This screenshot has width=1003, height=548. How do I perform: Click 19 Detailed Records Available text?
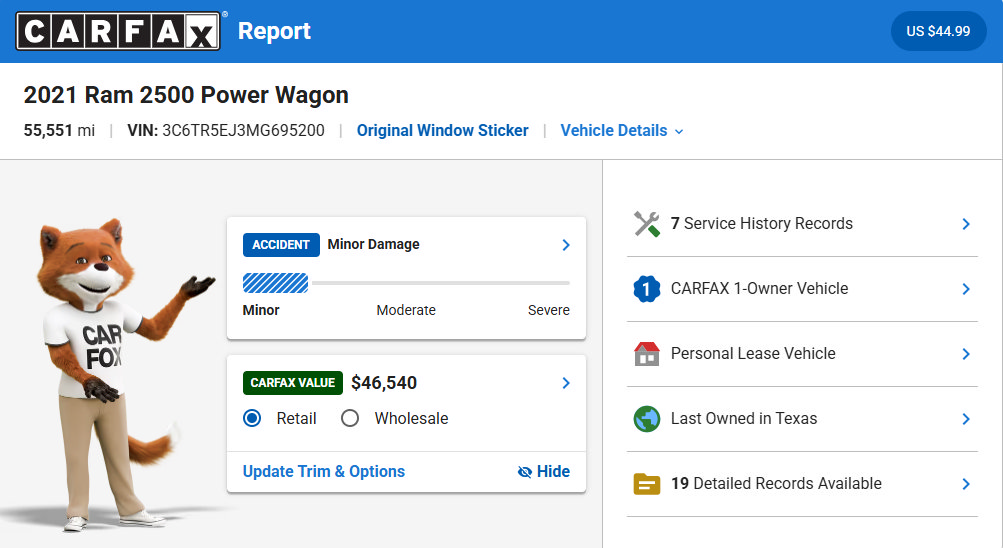pos(776,484)
